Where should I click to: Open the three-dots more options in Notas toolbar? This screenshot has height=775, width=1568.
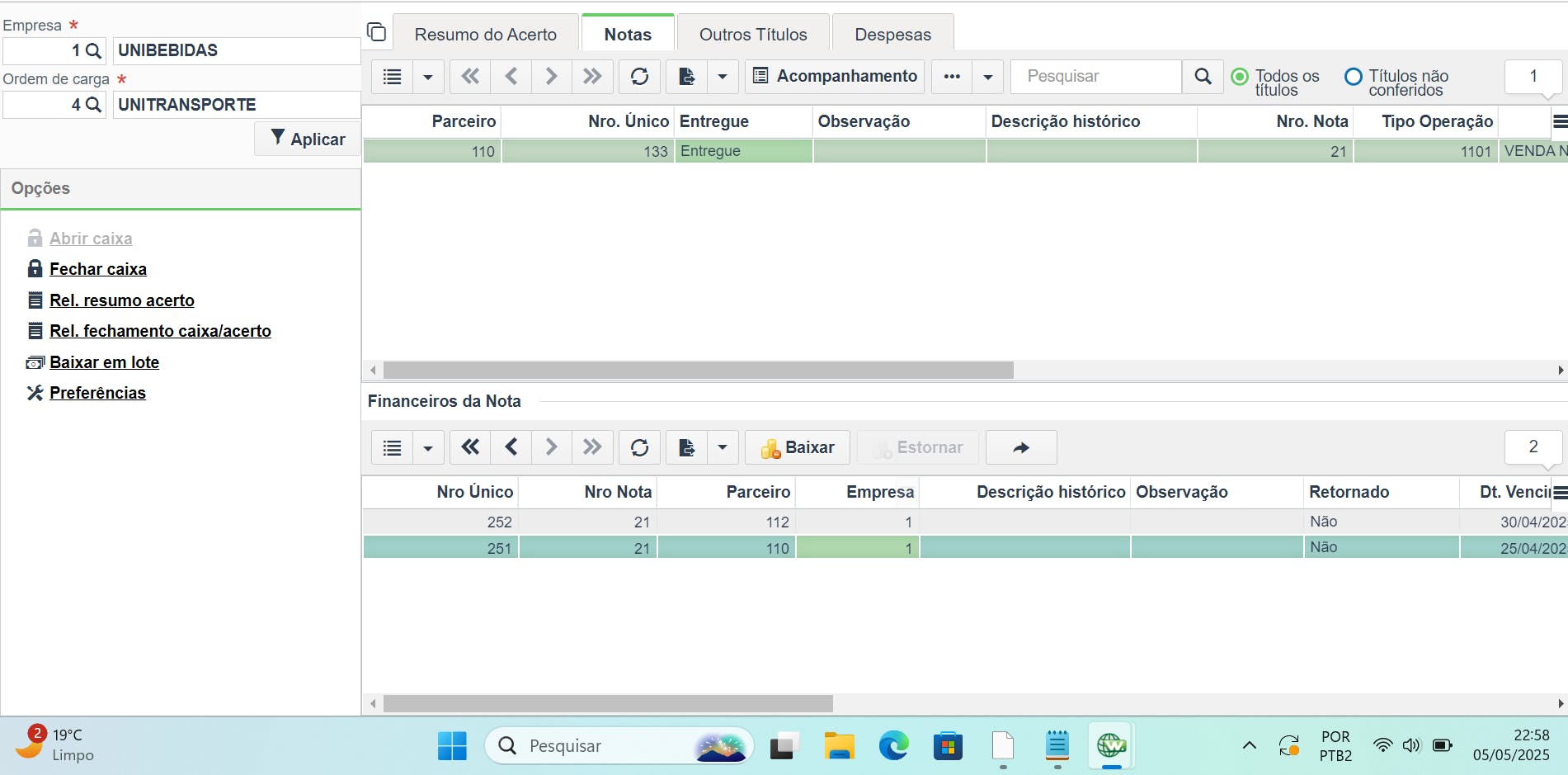click(x=952, y=77)
